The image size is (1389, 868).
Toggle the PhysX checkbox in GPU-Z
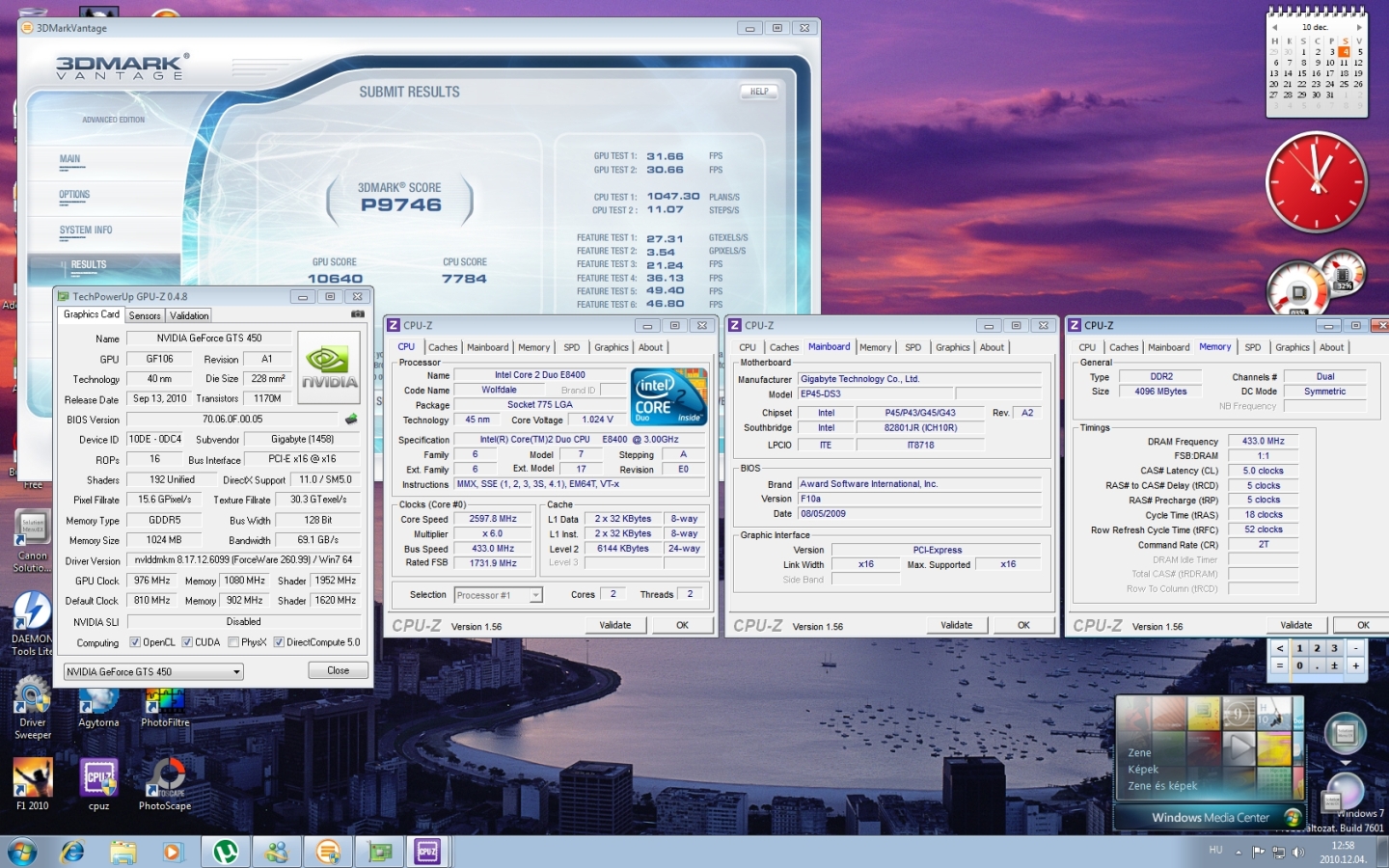coord(233,642)
